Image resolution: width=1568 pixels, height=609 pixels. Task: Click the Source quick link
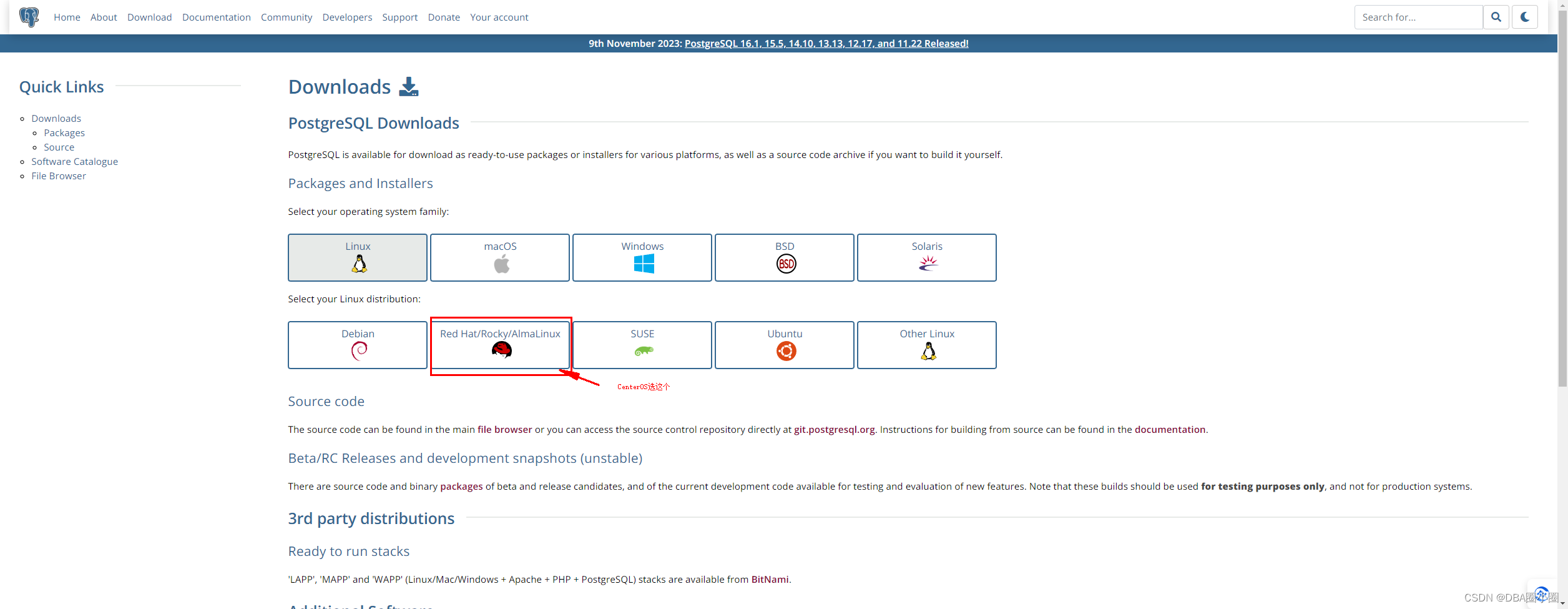[x=59, y=147]
